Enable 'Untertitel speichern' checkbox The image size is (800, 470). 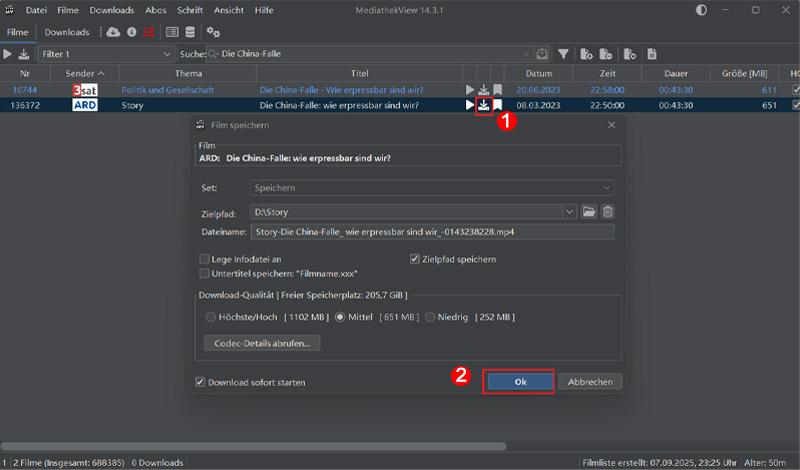click(205, 274)
